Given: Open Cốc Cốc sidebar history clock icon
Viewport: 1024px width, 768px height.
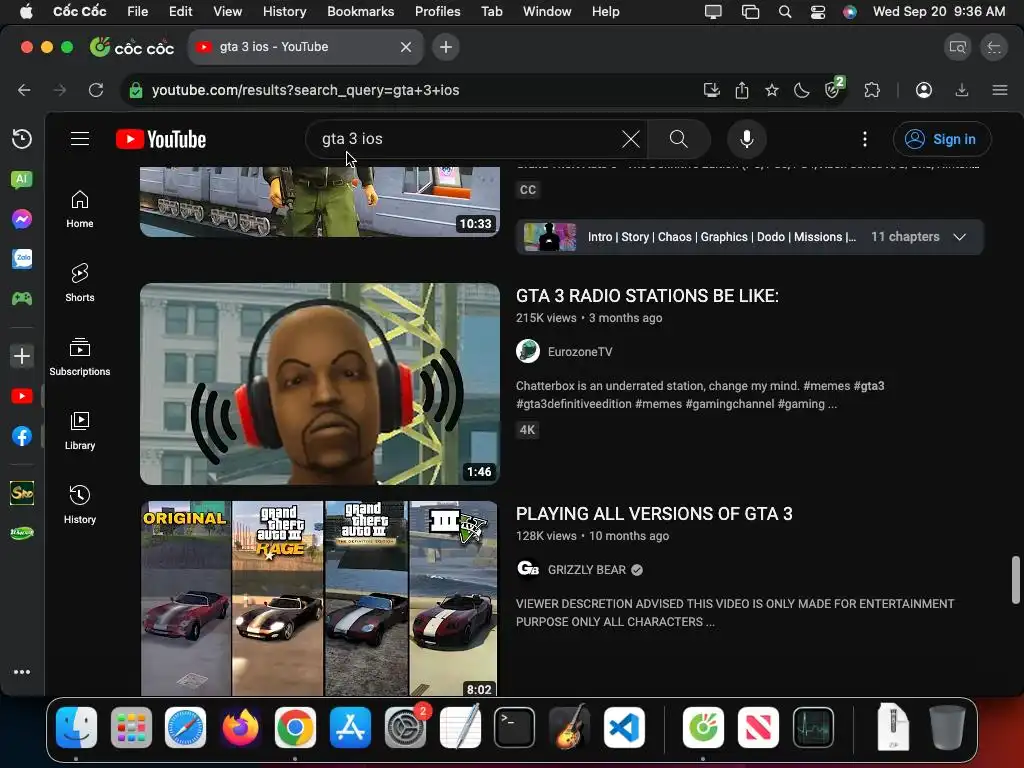Looking at the screenshot, I should 22,138.
